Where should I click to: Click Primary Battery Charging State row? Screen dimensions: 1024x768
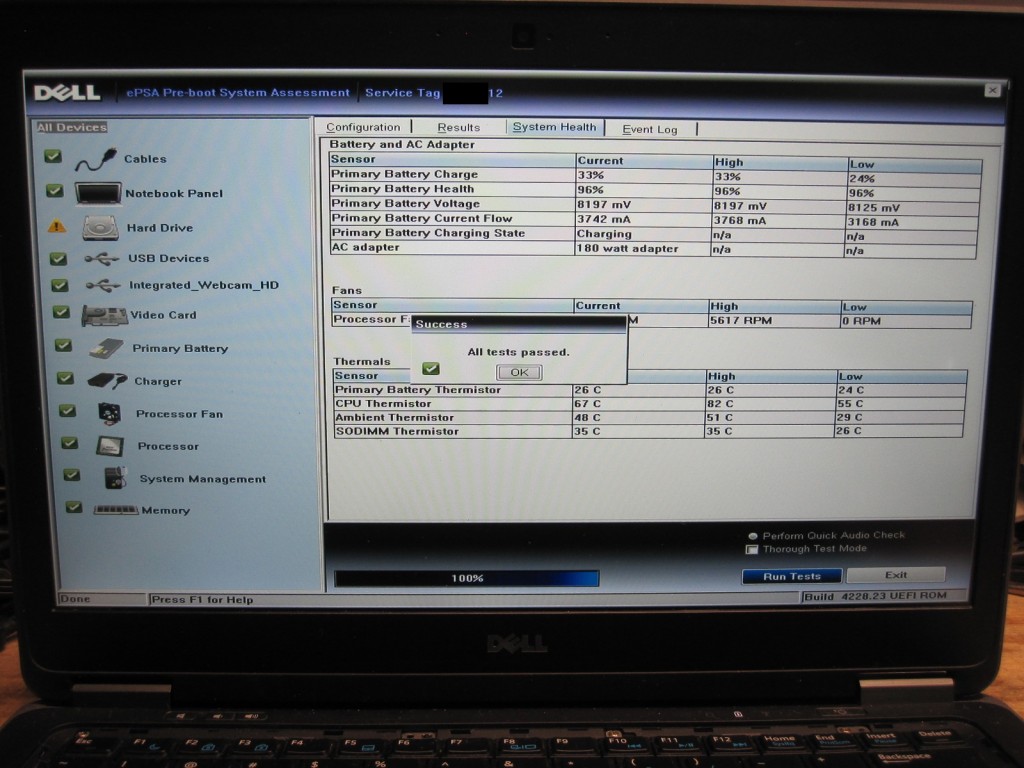click(654, 234)
